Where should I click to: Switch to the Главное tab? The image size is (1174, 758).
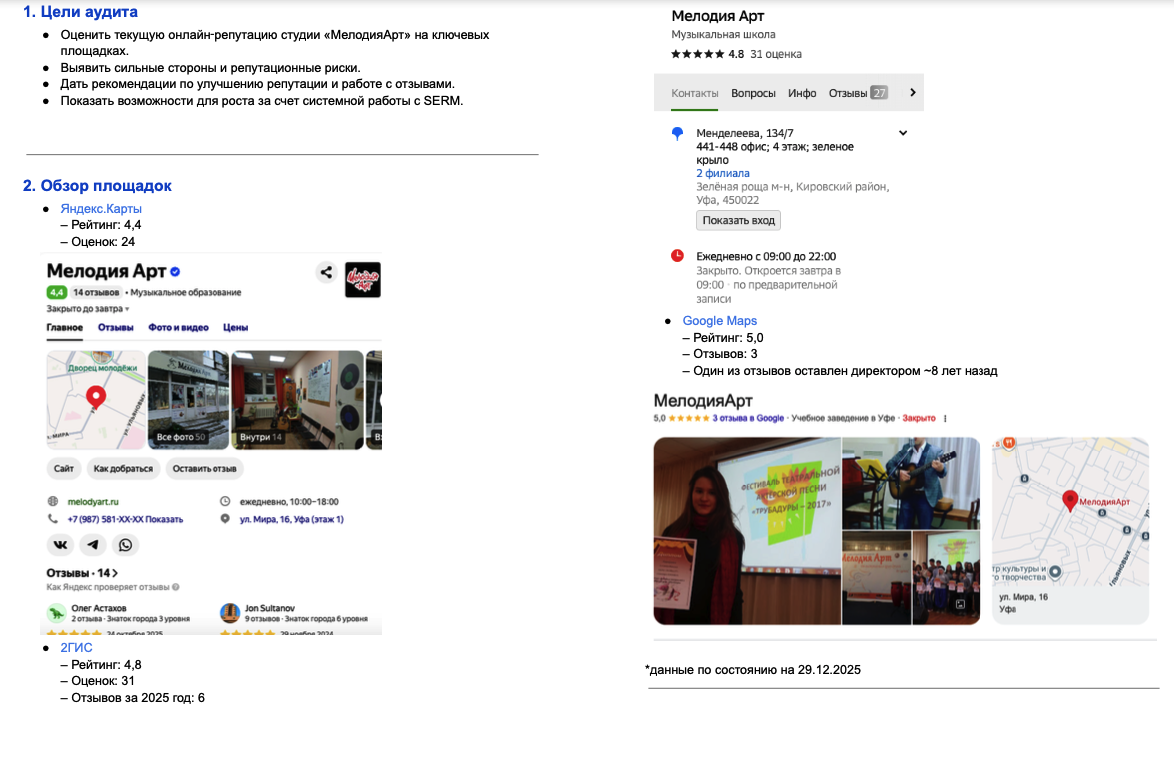(64, 327)
